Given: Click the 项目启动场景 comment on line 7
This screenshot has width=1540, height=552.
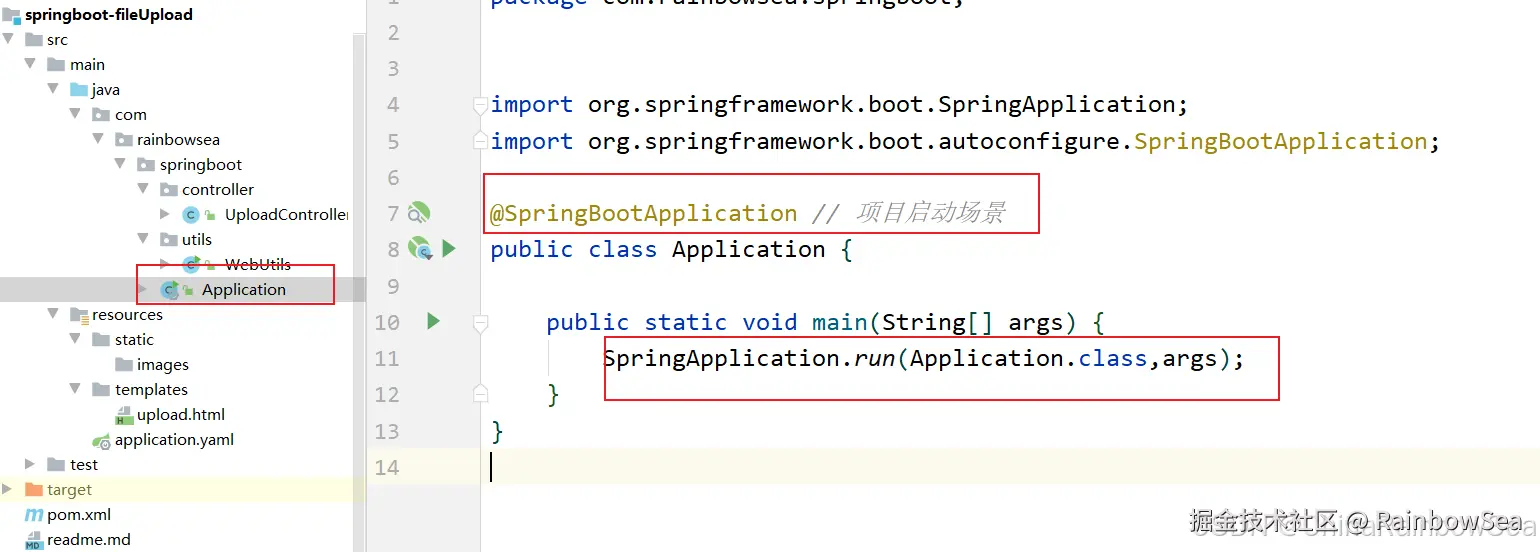Looking at the screenshot, I should pyautogui.click(x=929, y=213).
